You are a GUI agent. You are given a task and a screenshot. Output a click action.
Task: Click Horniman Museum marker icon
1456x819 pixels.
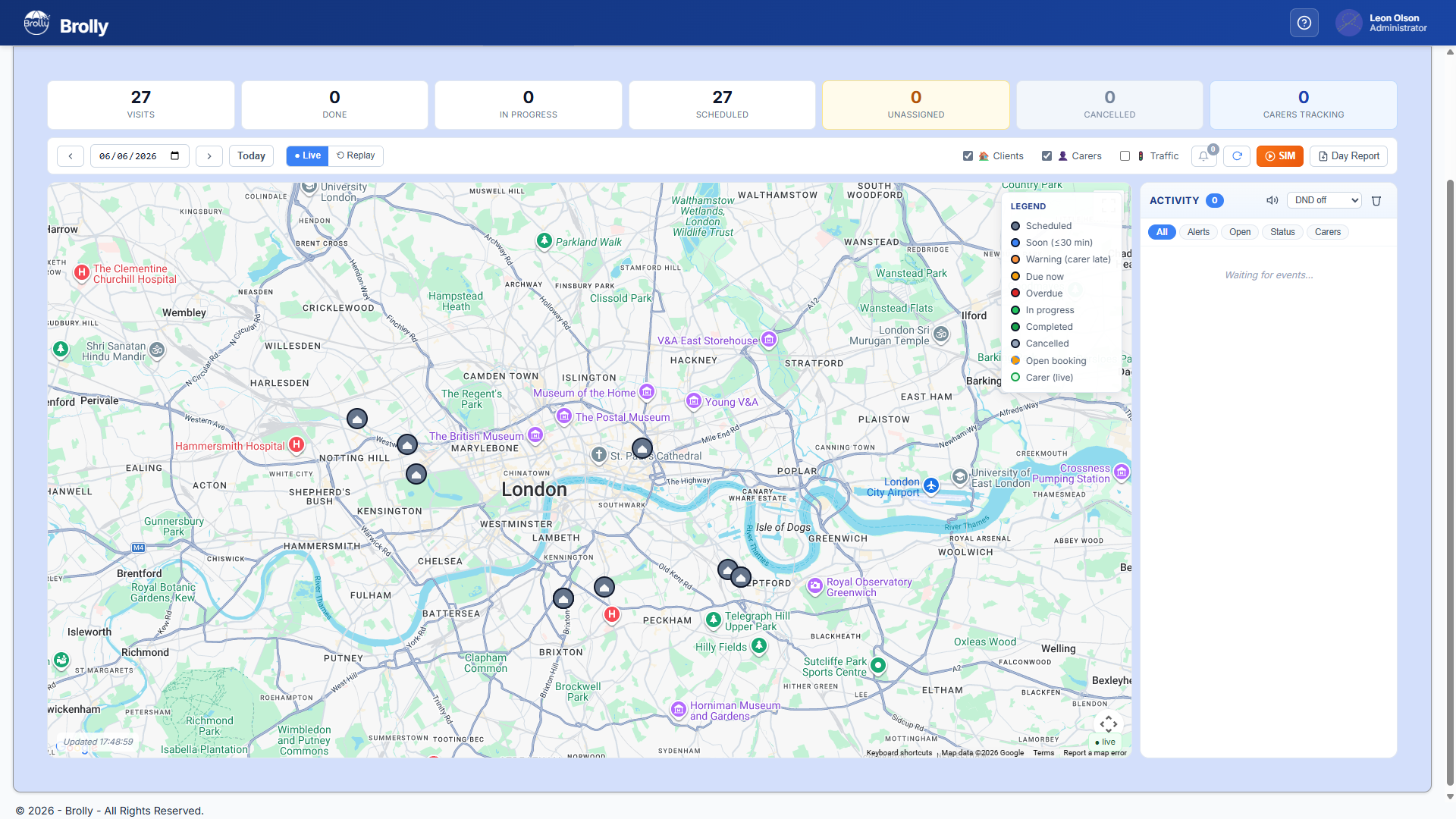coord(679,710)
